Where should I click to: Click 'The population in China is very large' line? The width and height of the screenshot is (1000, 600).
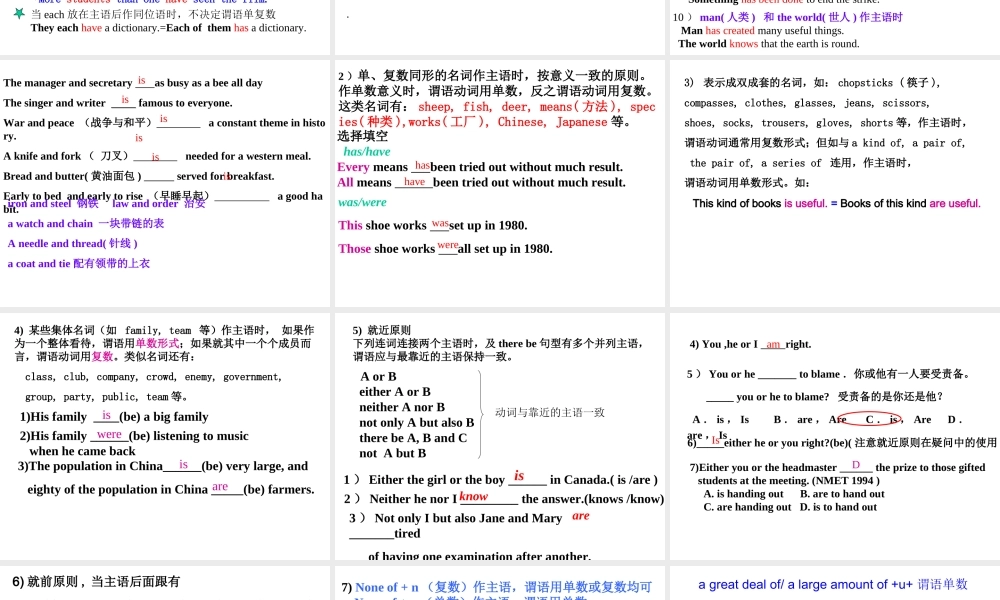point(164,466)
